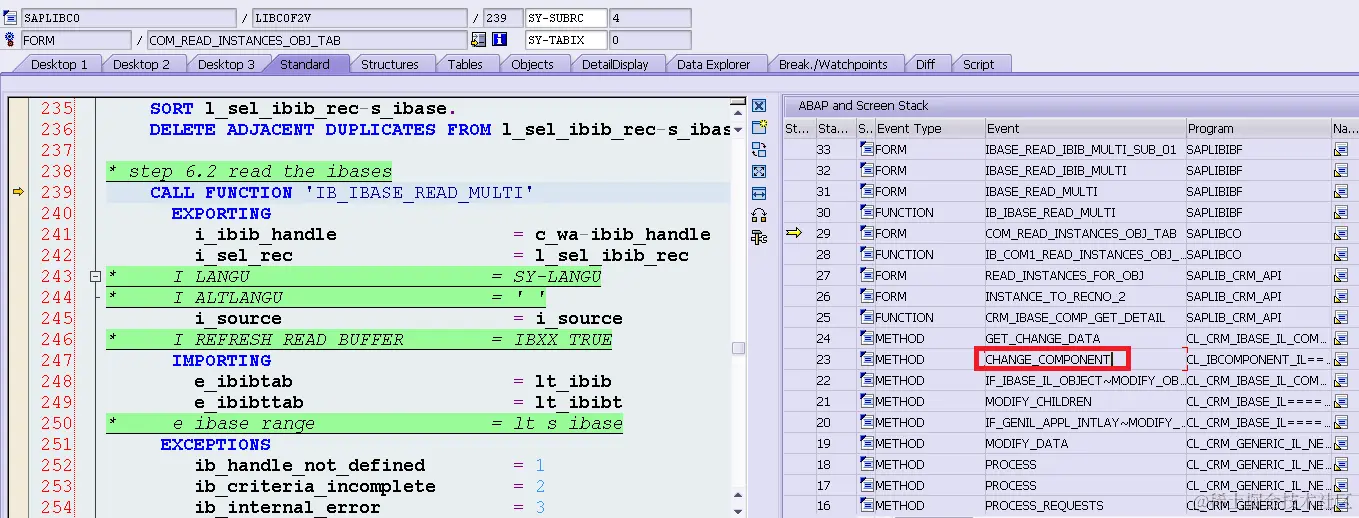Switch to Desktop 2 tab
1359x518 pixels.
[x=141, y=64]
